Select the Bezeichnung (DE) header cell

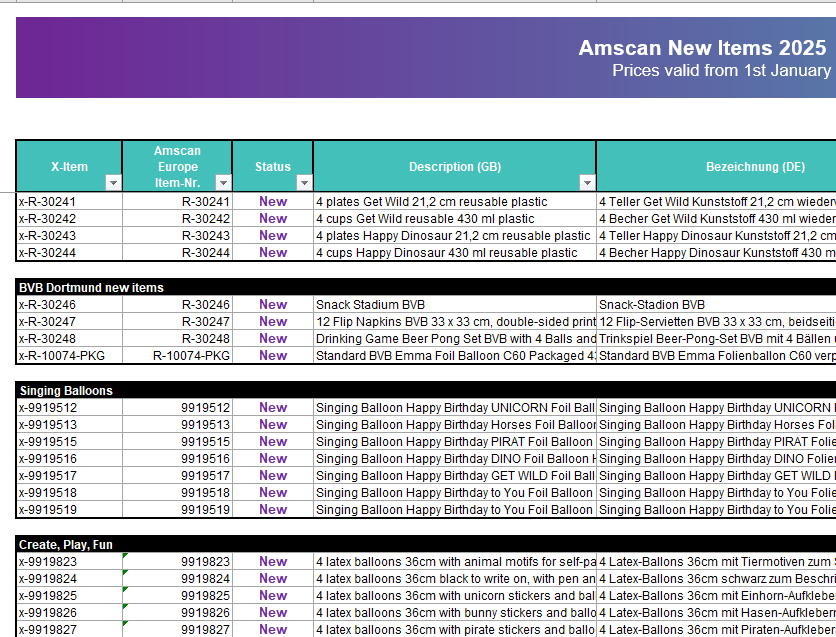[x=716, y=166]
